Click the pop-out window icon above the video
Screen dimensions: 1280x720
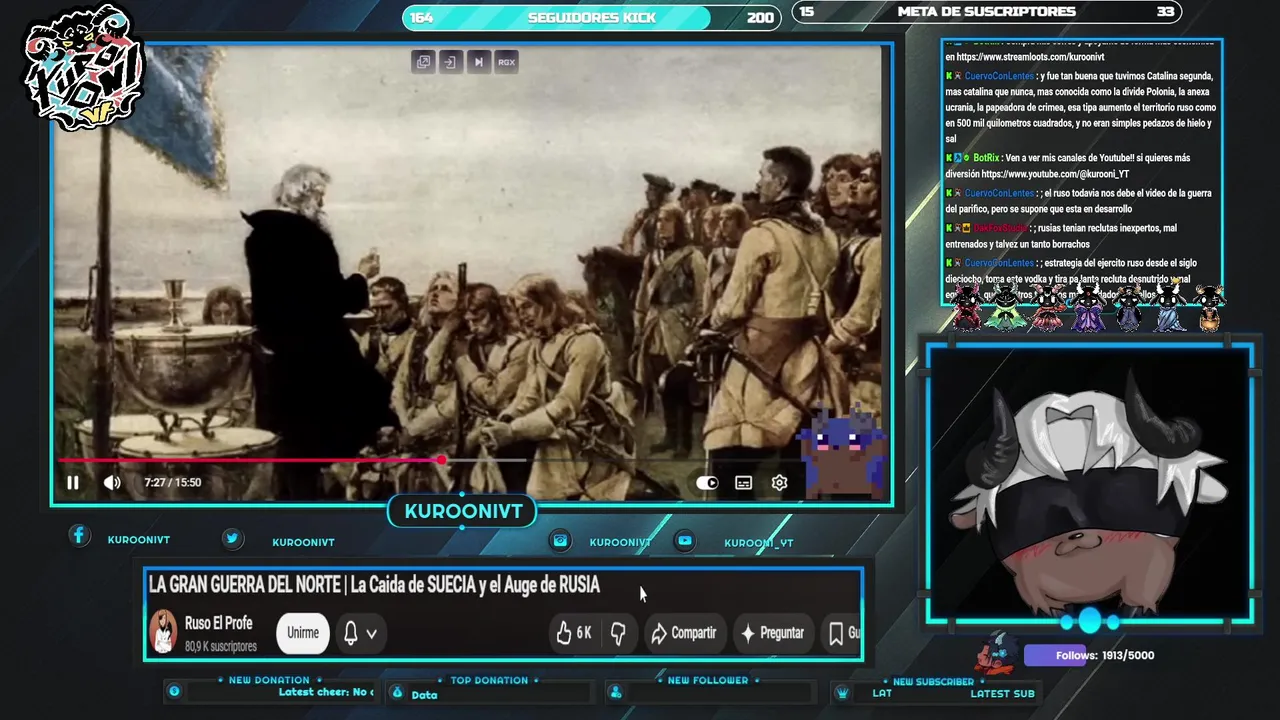[x=423, y=62]
